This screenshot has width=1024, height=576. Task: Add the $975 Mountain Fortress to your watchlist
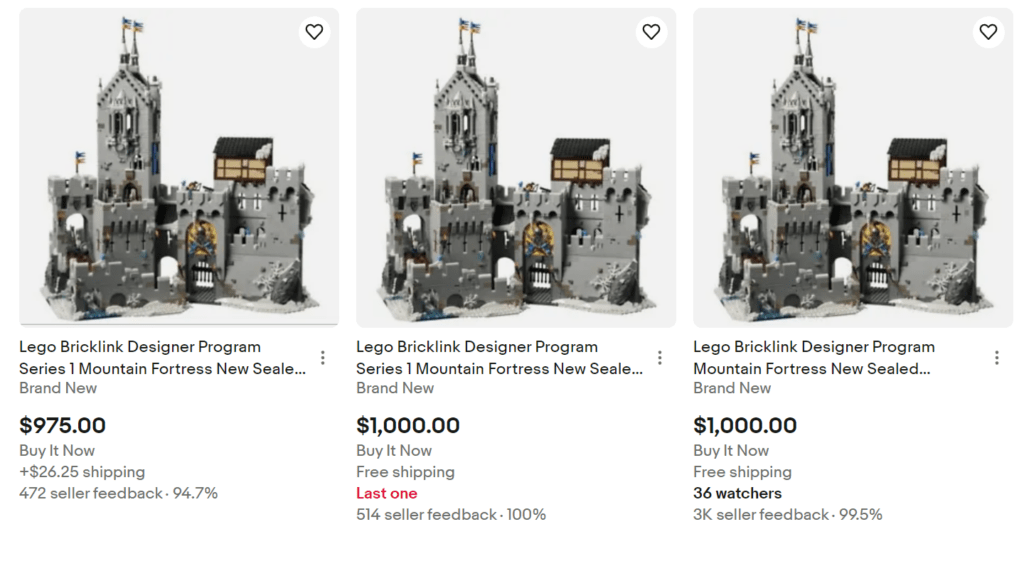(x=314, y=31)
